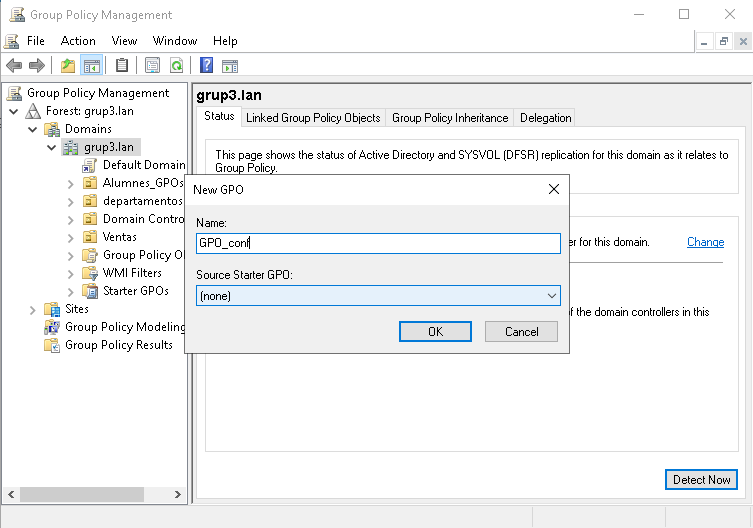Select the Starter GPOs node icon
The image size is (753, 528).
point(89,291)
